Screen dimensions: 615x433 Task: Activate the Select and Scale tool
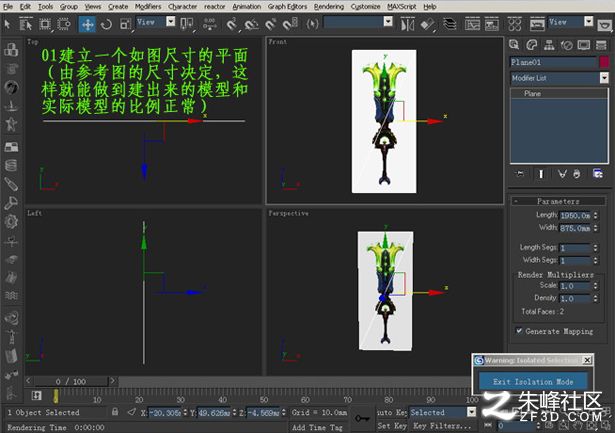(x=126, y=24)
